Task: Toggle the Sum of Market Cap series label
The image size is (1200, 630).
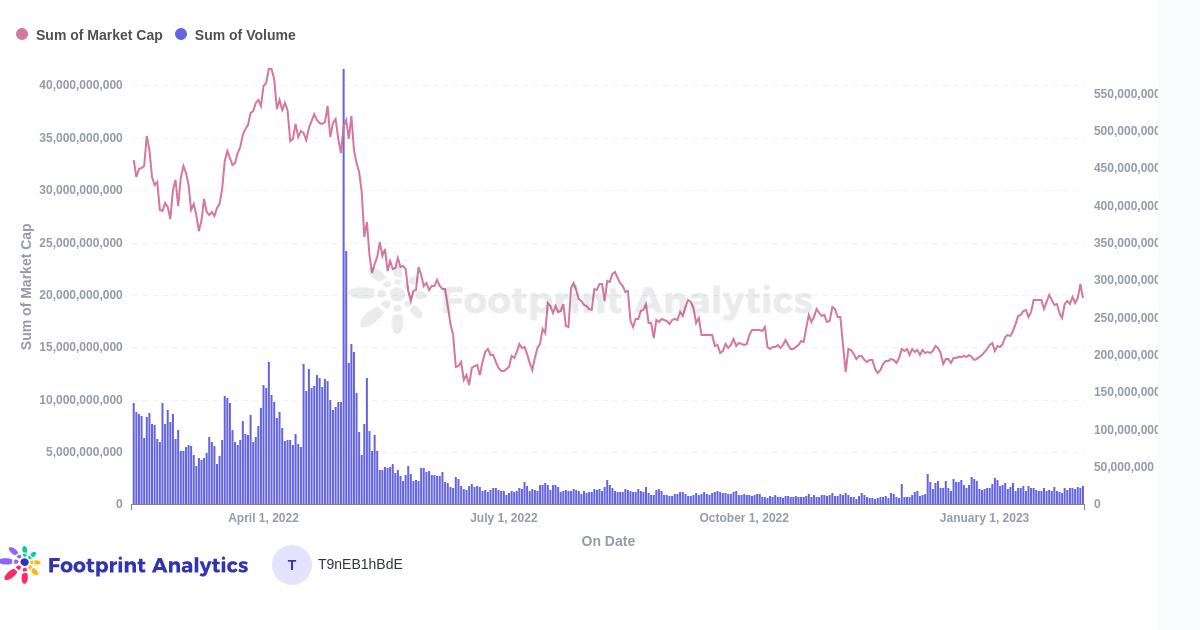Action: [x=99, y=35]
